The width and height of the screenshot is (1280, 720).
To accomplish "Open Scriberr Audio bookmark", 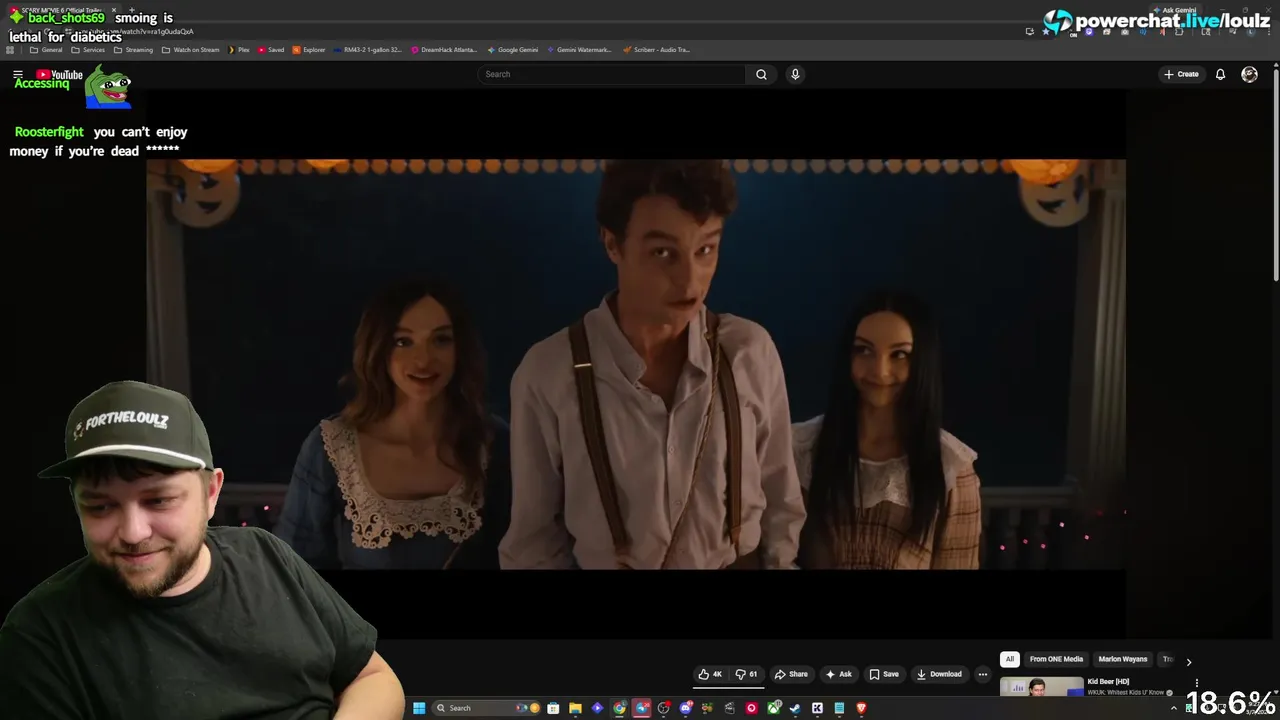I will tap(656, 50).
